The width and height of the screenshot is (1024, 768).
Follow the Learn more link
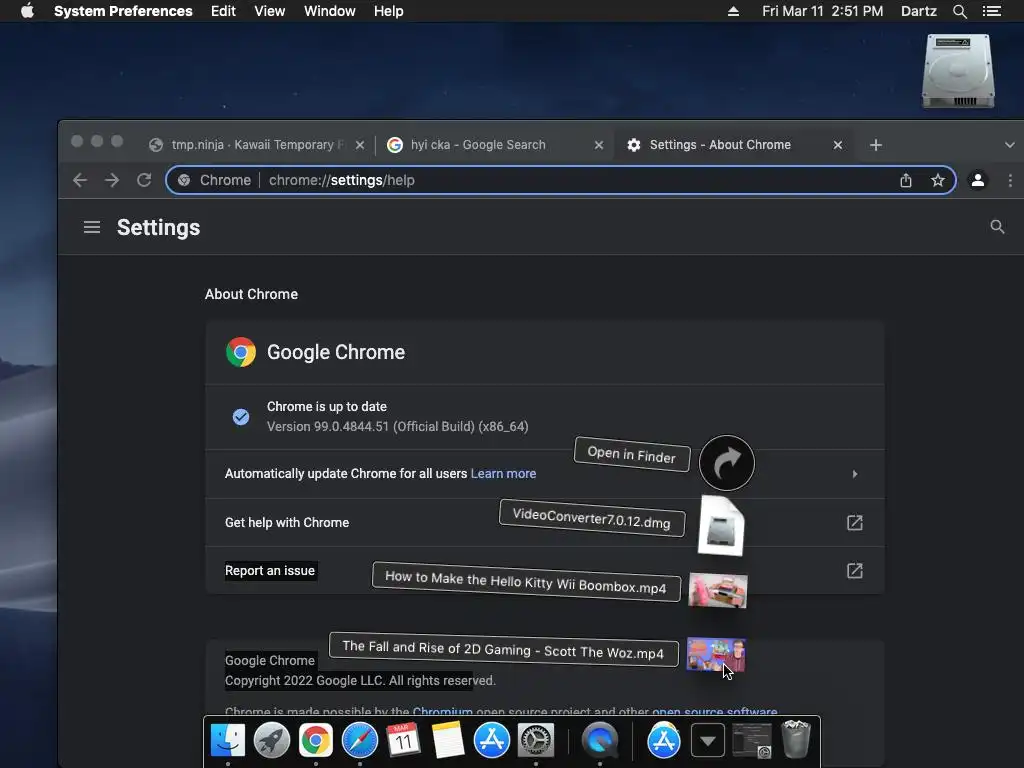(504, 473)
